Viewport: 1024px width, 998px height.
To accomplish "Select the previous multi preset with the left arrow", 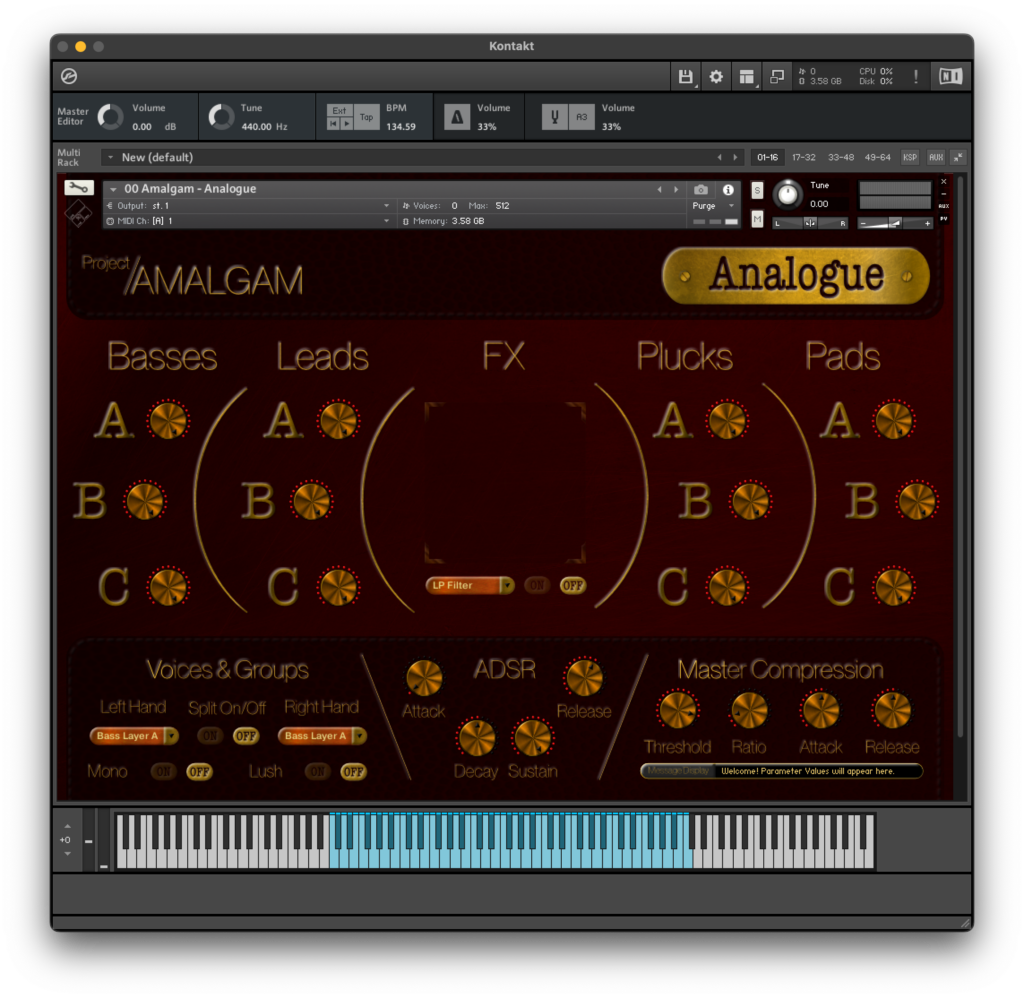I will tap(720, 157).
